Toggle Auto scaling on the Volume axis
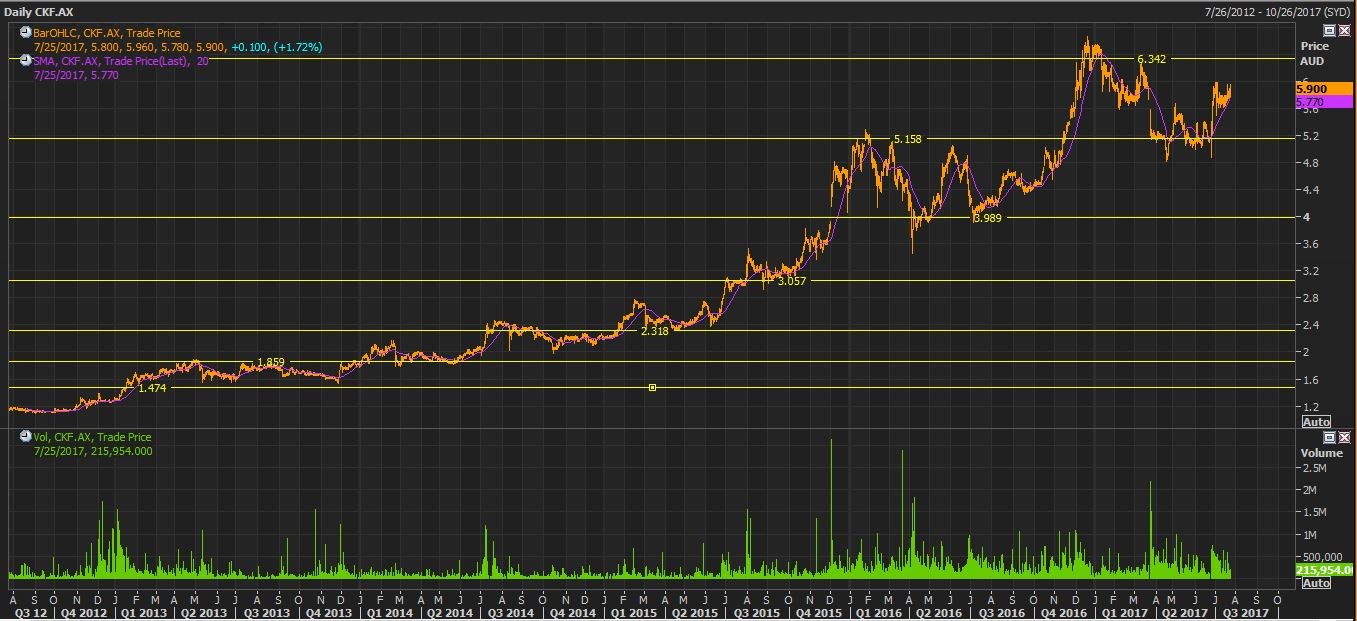Viewport: 1357px width, 621px height. tap(1316, 583)
